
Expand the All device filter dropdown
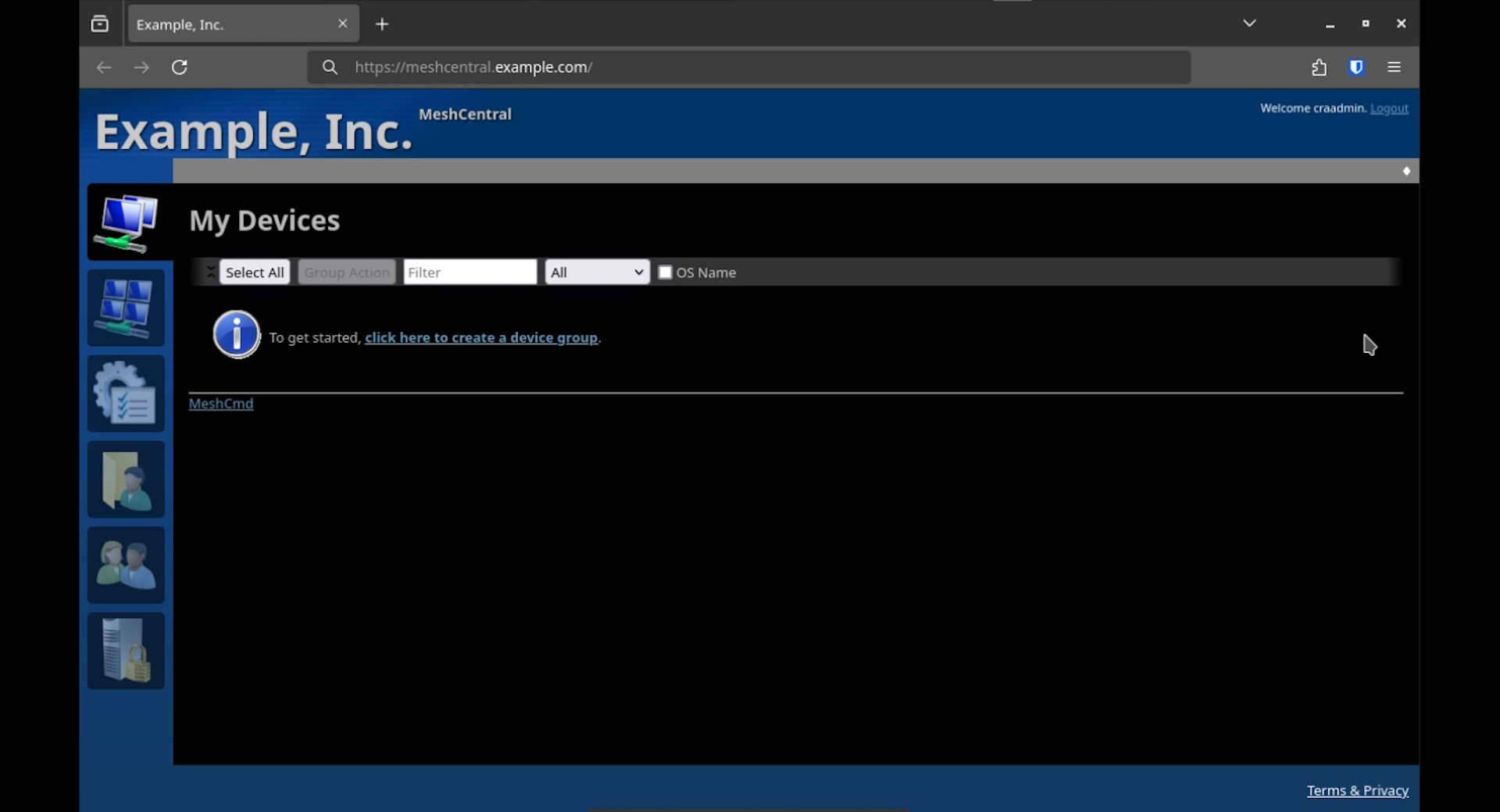597,272
